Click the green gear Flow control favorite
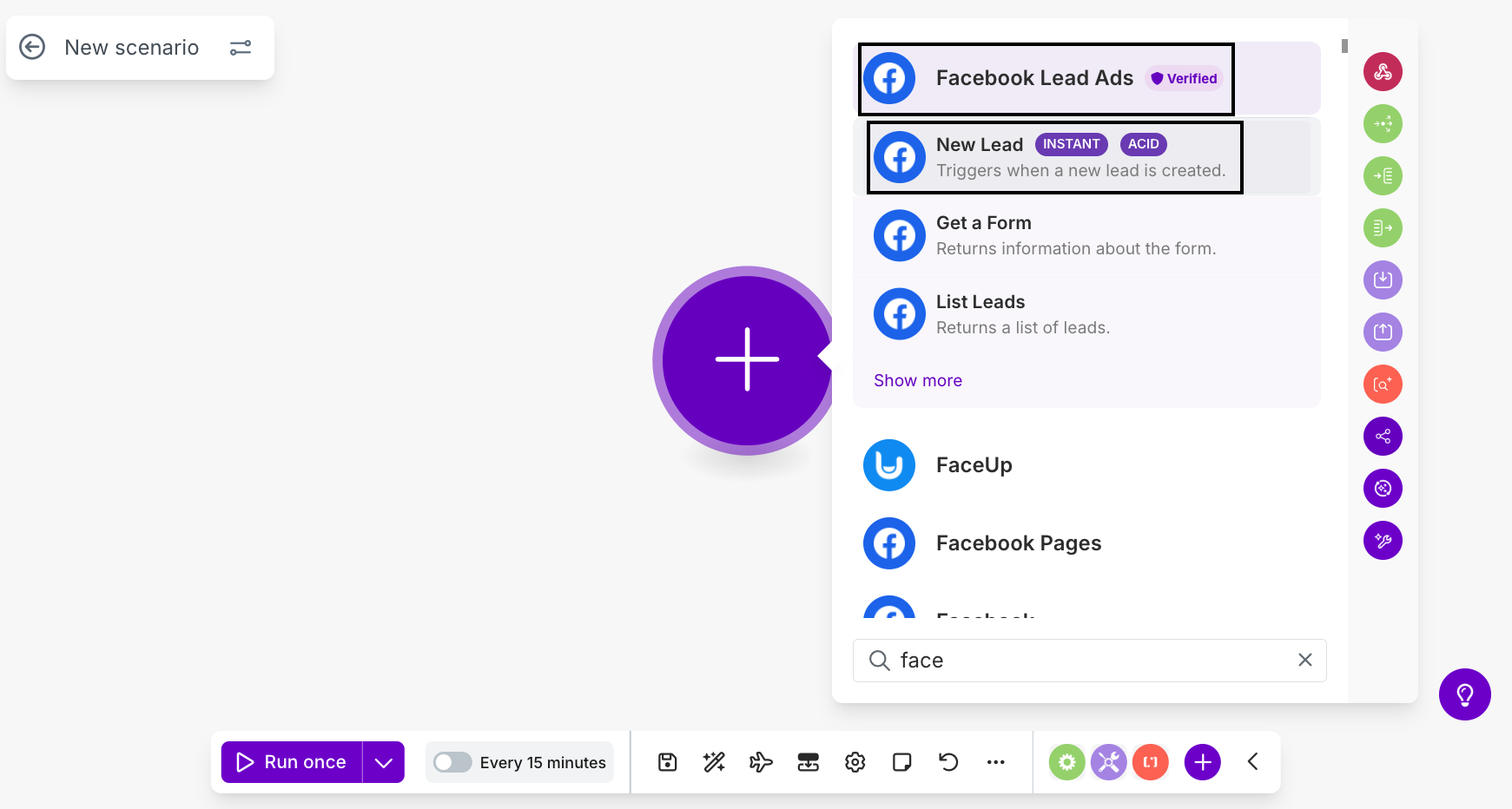Image resolution: width=1512 pixels, height=809 pixels. [x=1066, y=762]
